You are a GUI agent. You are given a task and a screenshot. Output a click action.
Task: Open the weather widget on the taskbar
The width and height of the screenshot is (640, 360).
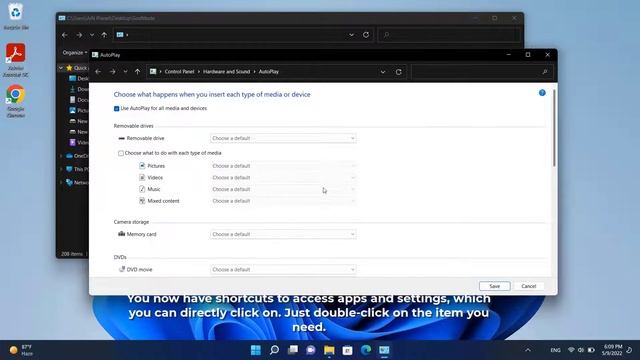(21, 350)
